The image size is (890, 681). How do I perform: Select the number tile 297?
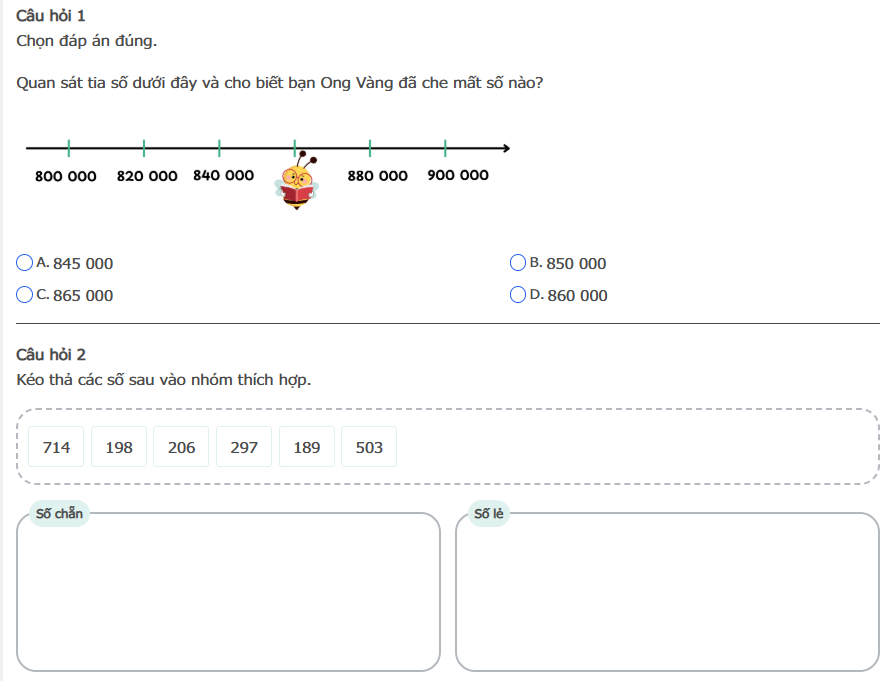244,447
